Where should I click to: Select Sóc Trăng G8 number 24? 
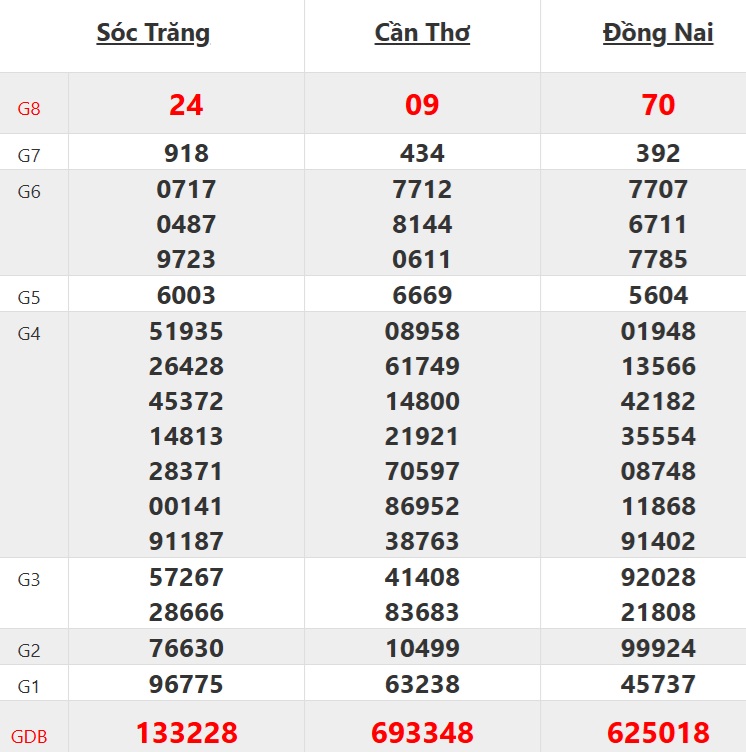click(x=186, y=105)
